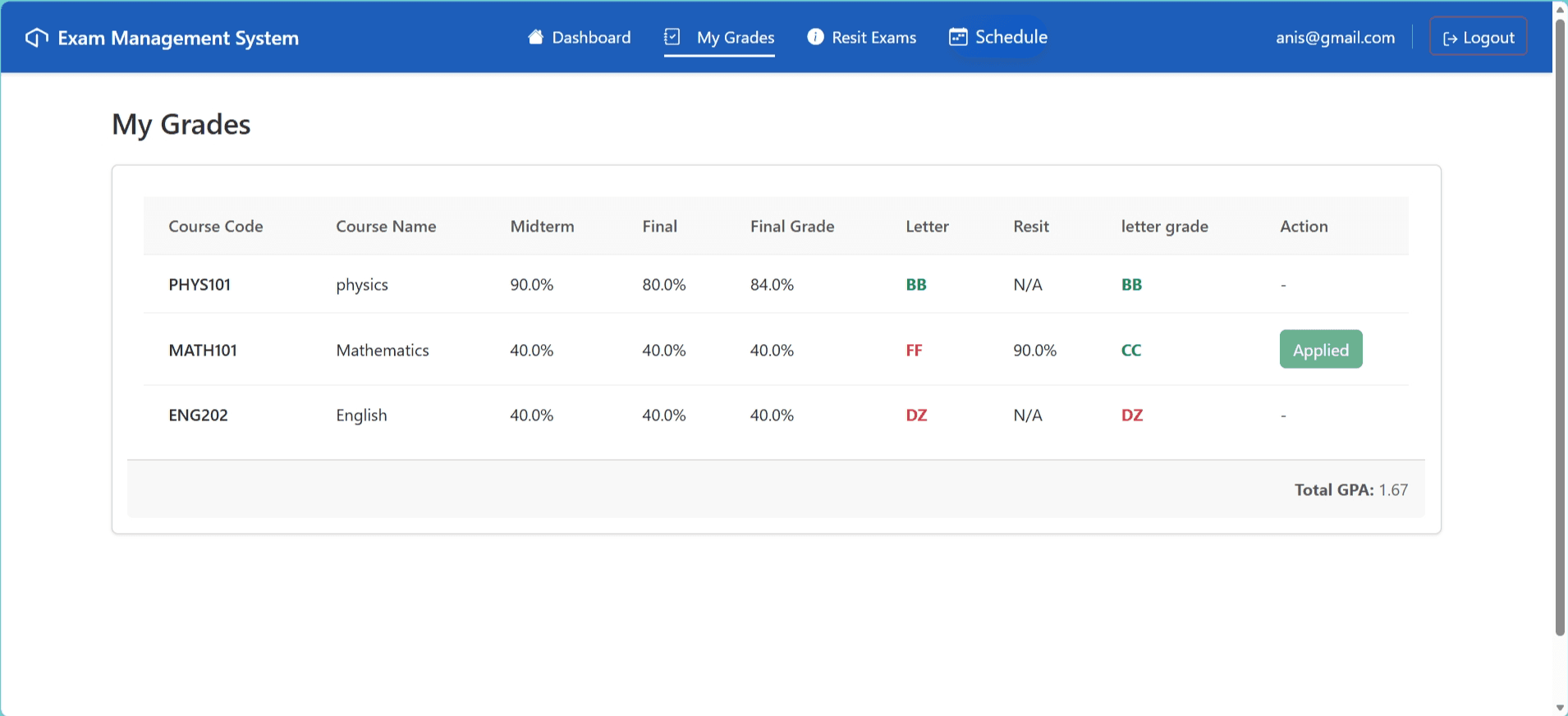Viewport: 1568px width, 716px height.
Task: Open the Dashboard nav link
Action: tap(580, 37)
